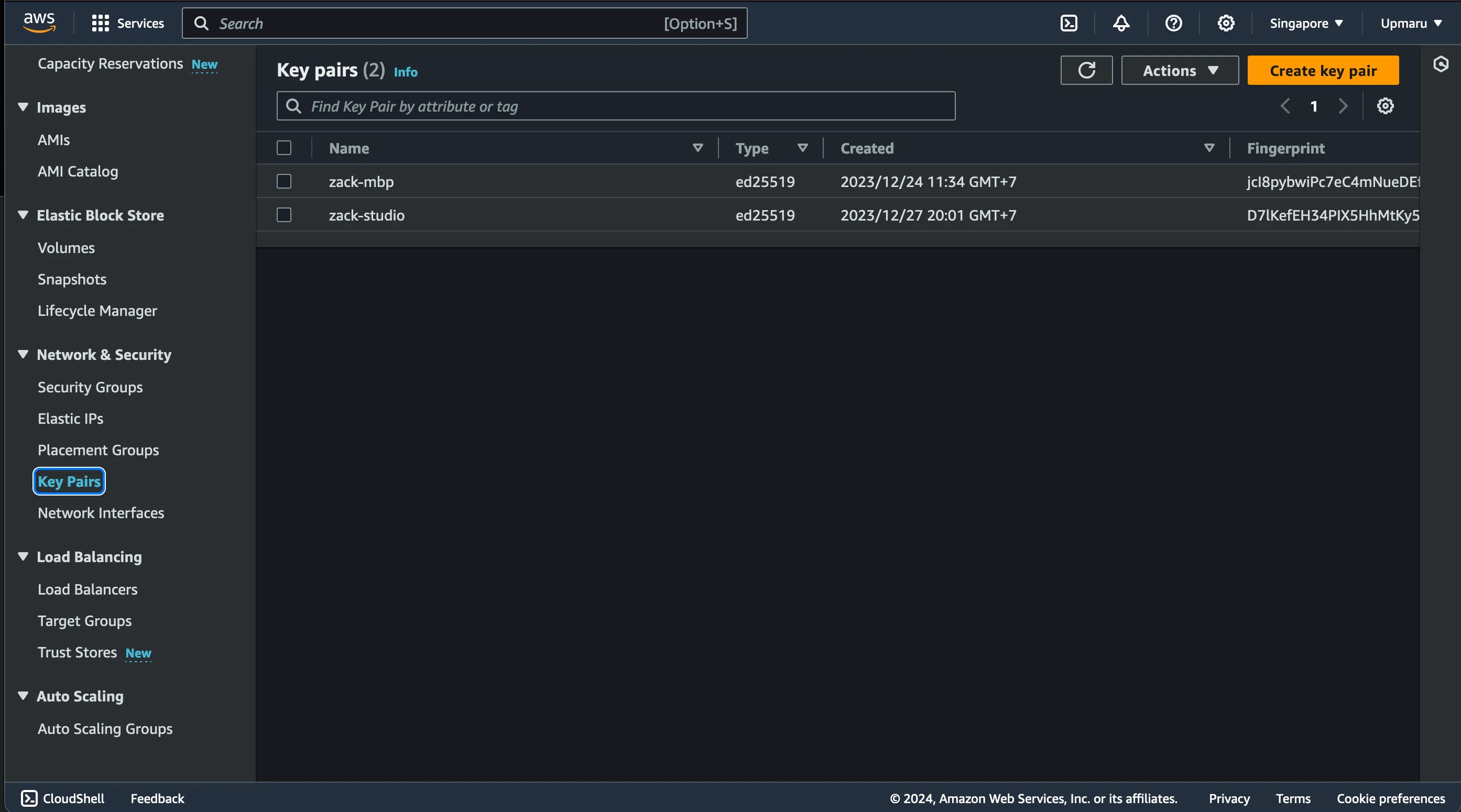Screen dimensions: 1461x812
Task: Collapse the Network & Security section
Action: tap(23, 355)
